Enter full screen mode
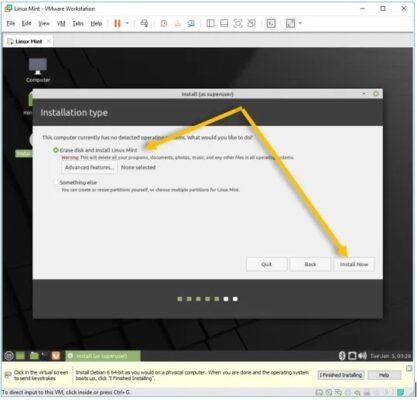 (238, 23)
